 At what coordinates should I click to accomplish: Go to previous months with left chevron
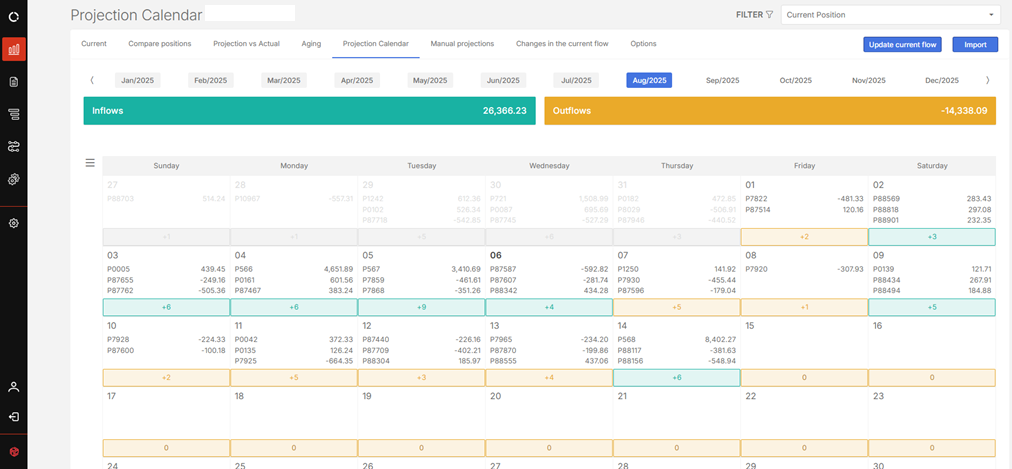[92, 80]
